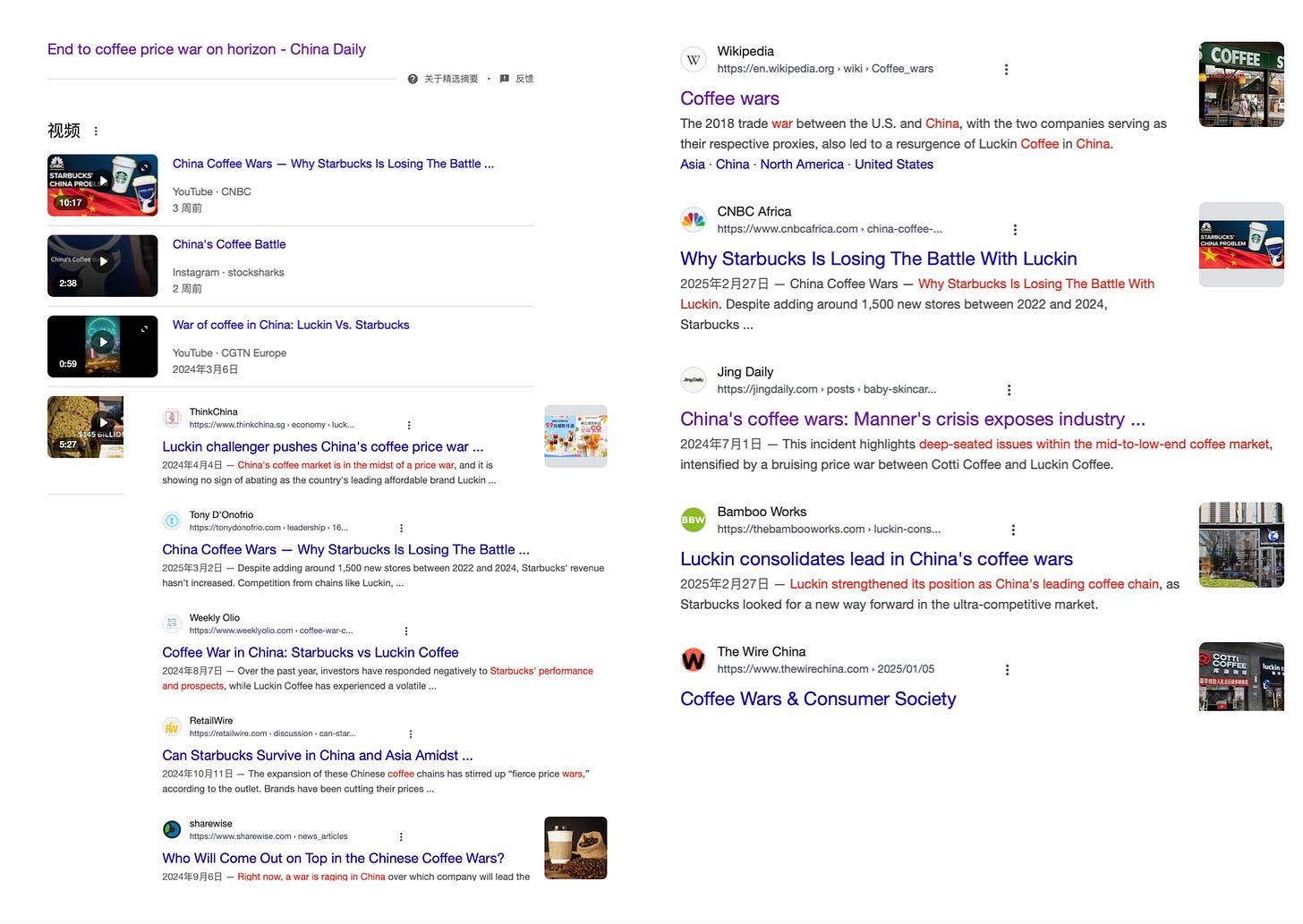Open 'Can Starbucks Survive in China and Asia Amidst'
The width and height of the screenshot is (1303, 924).
pyautogui.click(x=318, y=755)
